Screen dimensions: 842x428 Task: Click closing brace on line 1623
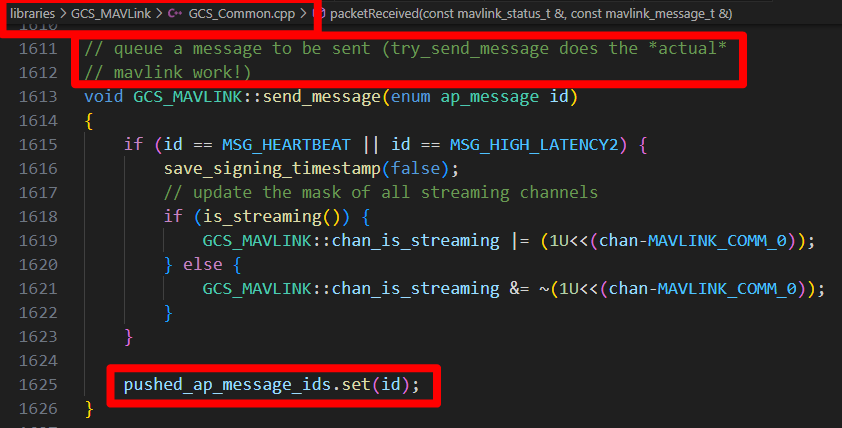(x=128, y=337)
